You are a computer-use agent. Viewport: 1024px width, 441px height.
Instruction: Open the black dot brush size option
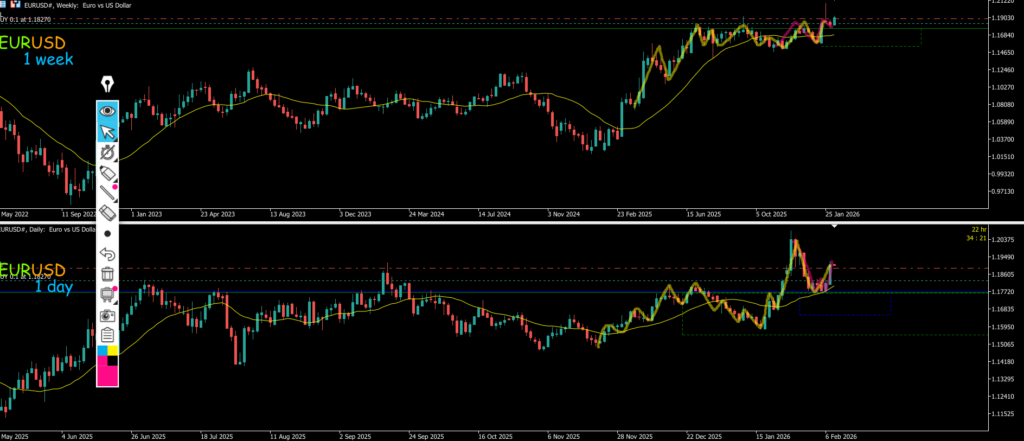[x=108, y=233]
